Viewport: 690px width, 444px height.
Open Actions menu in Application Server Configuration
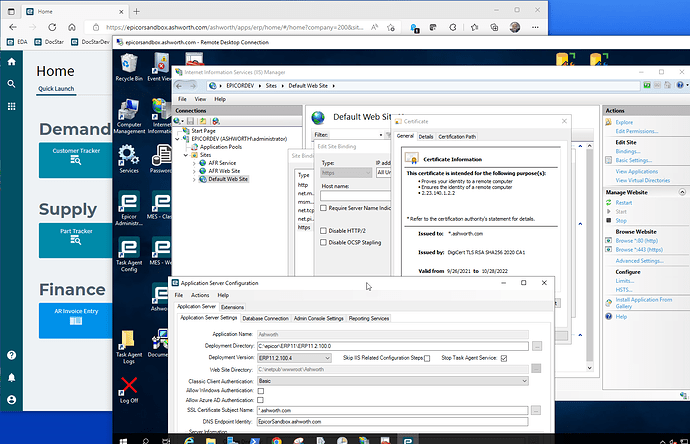[x=200, y=295]
